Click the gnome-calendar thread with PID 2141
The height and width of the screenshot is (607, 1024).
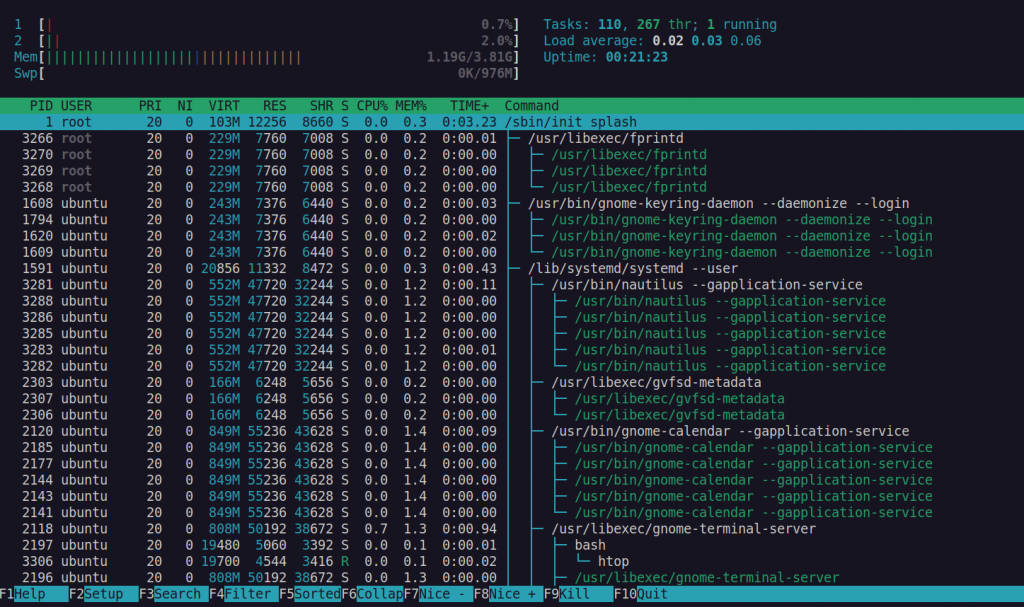click(x=512, y=513)
